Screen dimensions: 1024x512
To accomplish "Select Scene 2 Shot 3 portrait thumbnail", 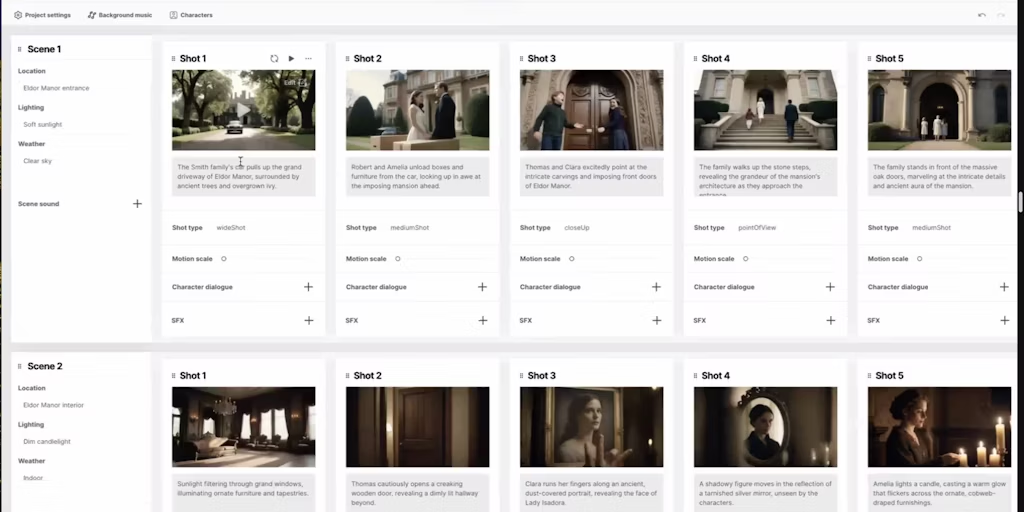I will pos(591,427).
